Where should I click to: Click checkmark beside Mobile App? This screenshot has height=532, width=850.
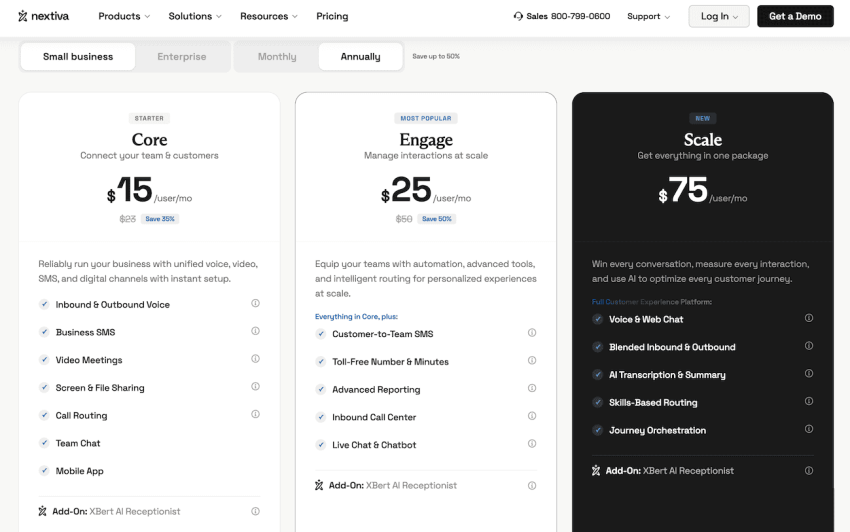[x=44, y=470]
